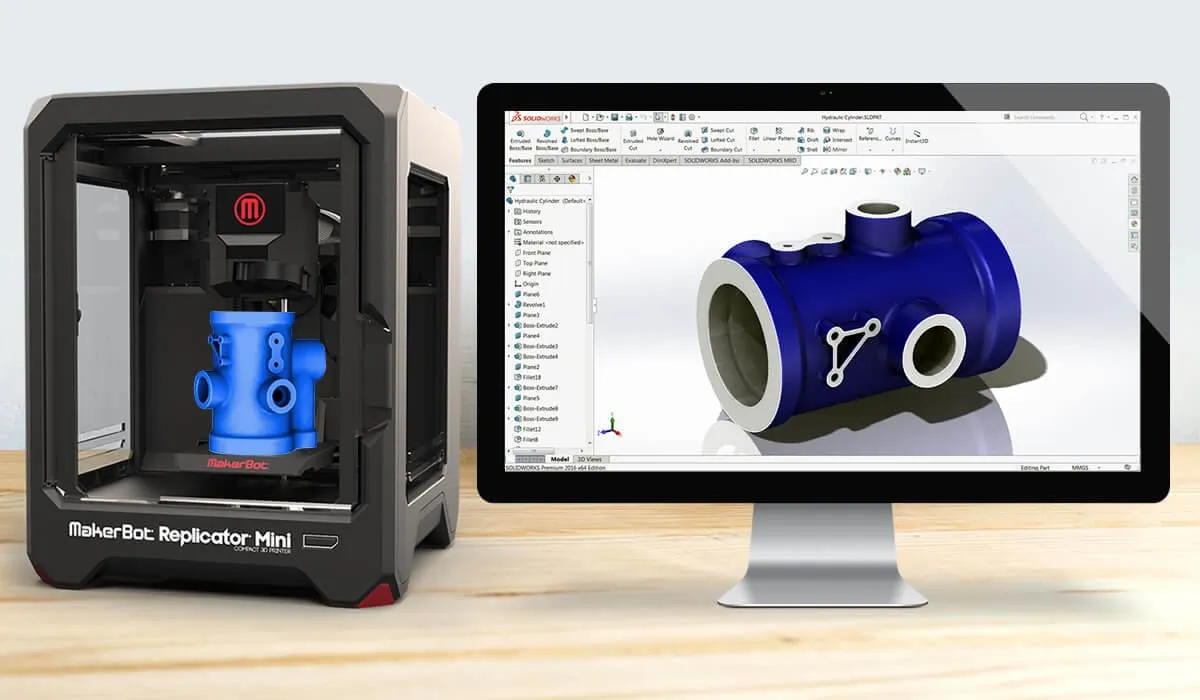Expand the Revolve1 feature node
Image resolution: width=1200 pixels, height=700 pixels.
(x=509, y=305)
